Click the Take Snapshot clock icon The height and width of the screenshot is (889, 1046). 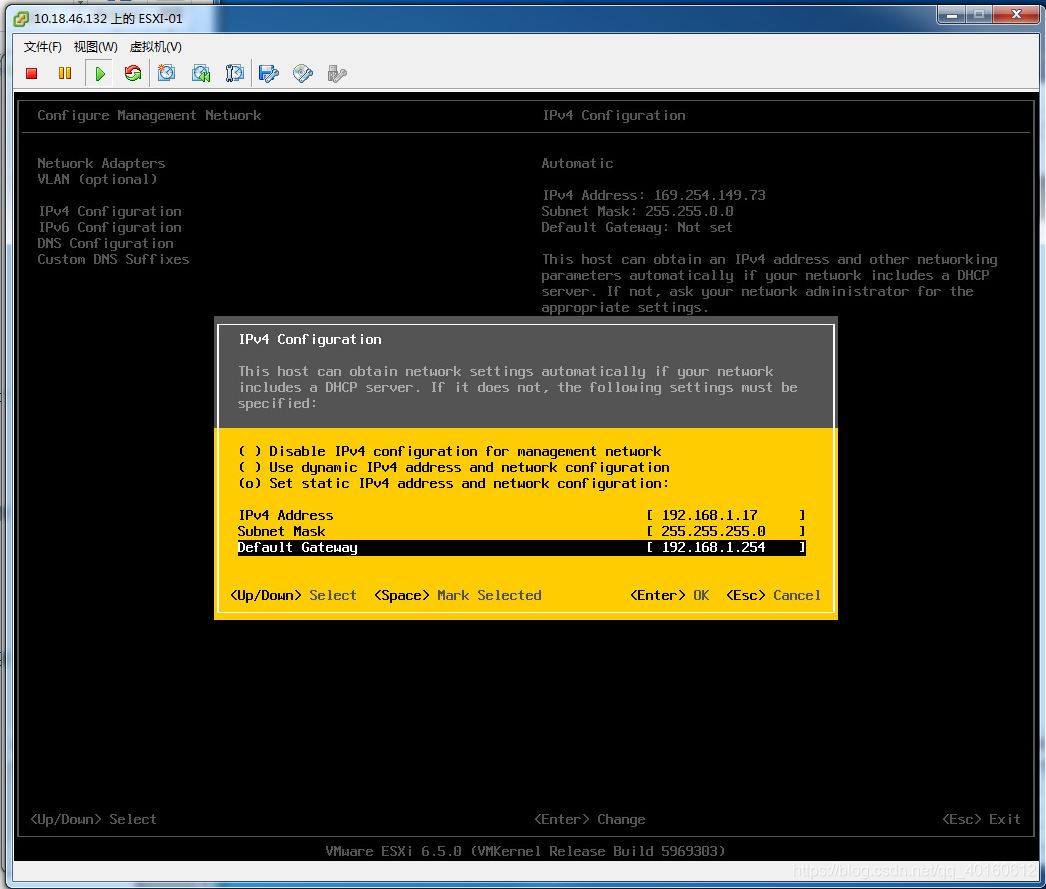pos(167,73)
